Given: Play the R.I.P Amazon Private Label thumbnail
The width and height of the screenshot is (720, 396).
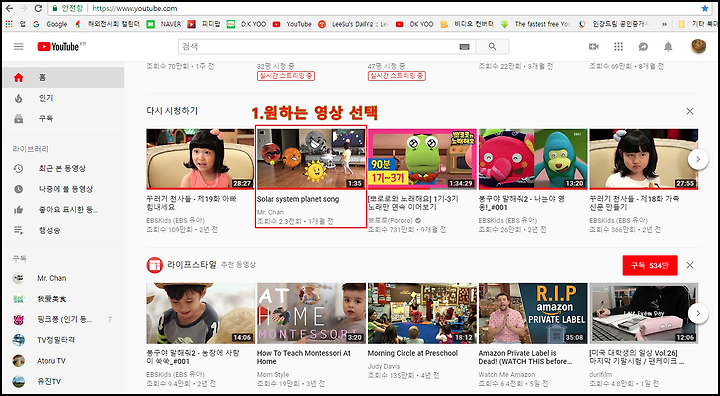Looking at the screenshot, I should 533,313.
